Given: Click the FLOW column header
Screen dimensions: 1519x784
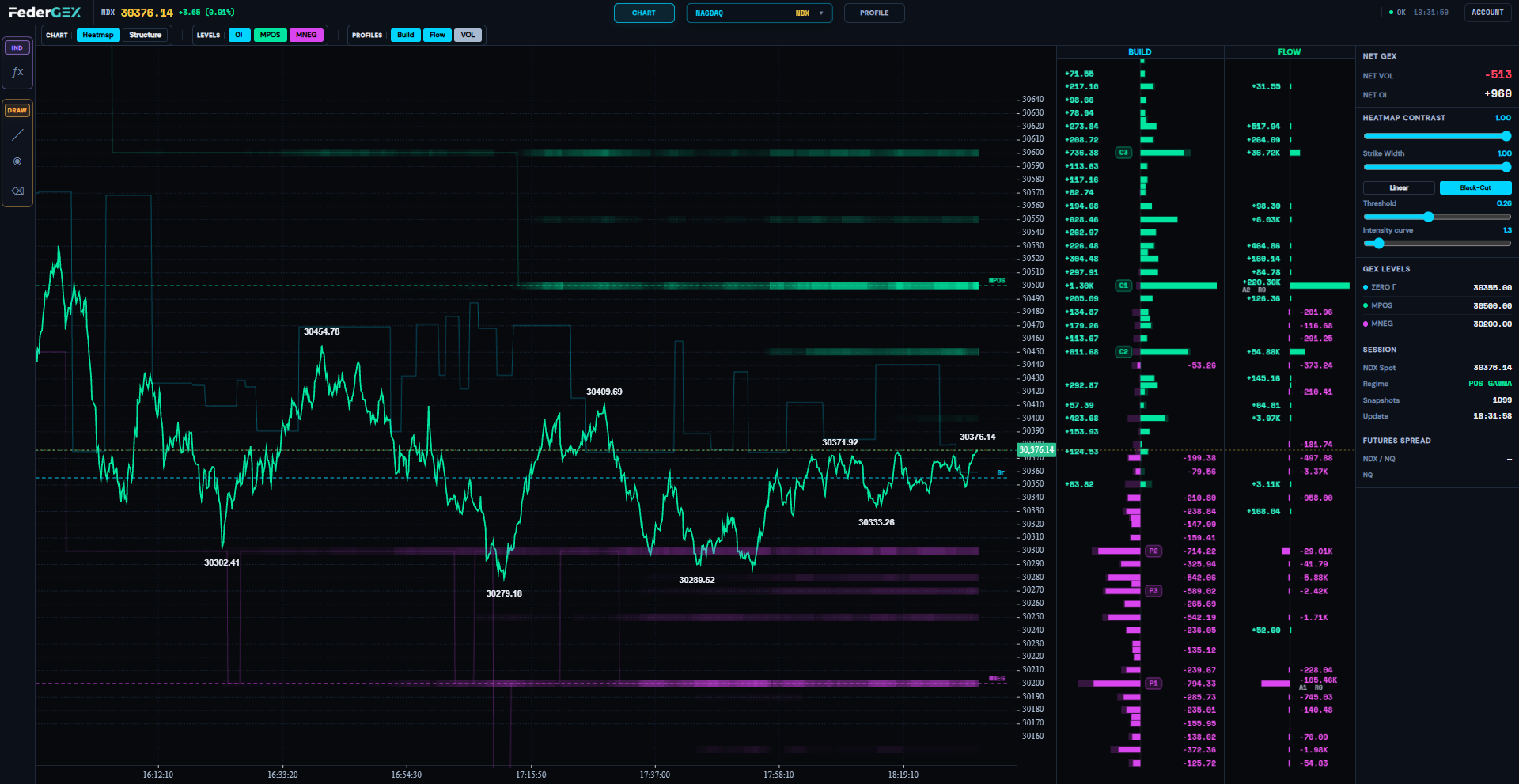Looking at the screenshot, I should [x=1290, y=52].
